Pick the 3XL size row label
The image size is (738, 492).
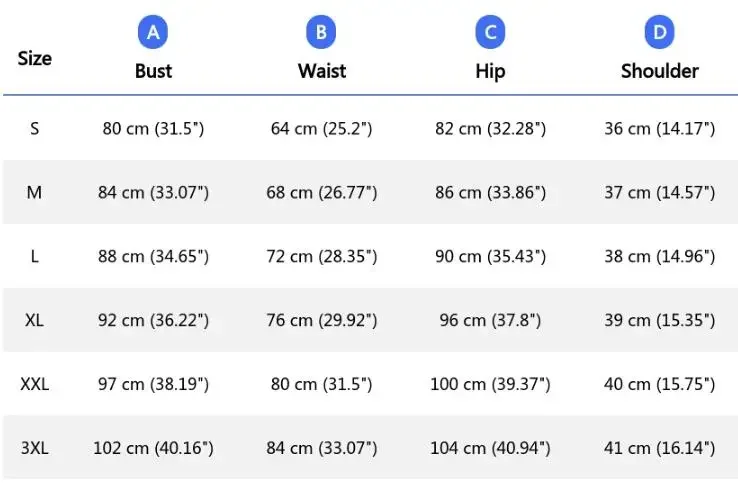click(35, 448)
